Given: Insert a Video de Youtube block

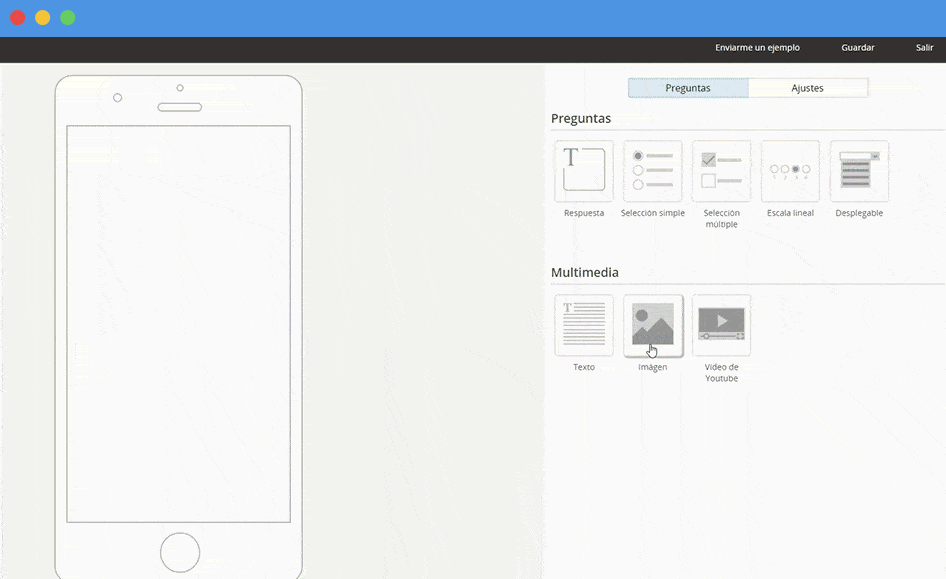Looking at the screenshot, I should [721, 324].
